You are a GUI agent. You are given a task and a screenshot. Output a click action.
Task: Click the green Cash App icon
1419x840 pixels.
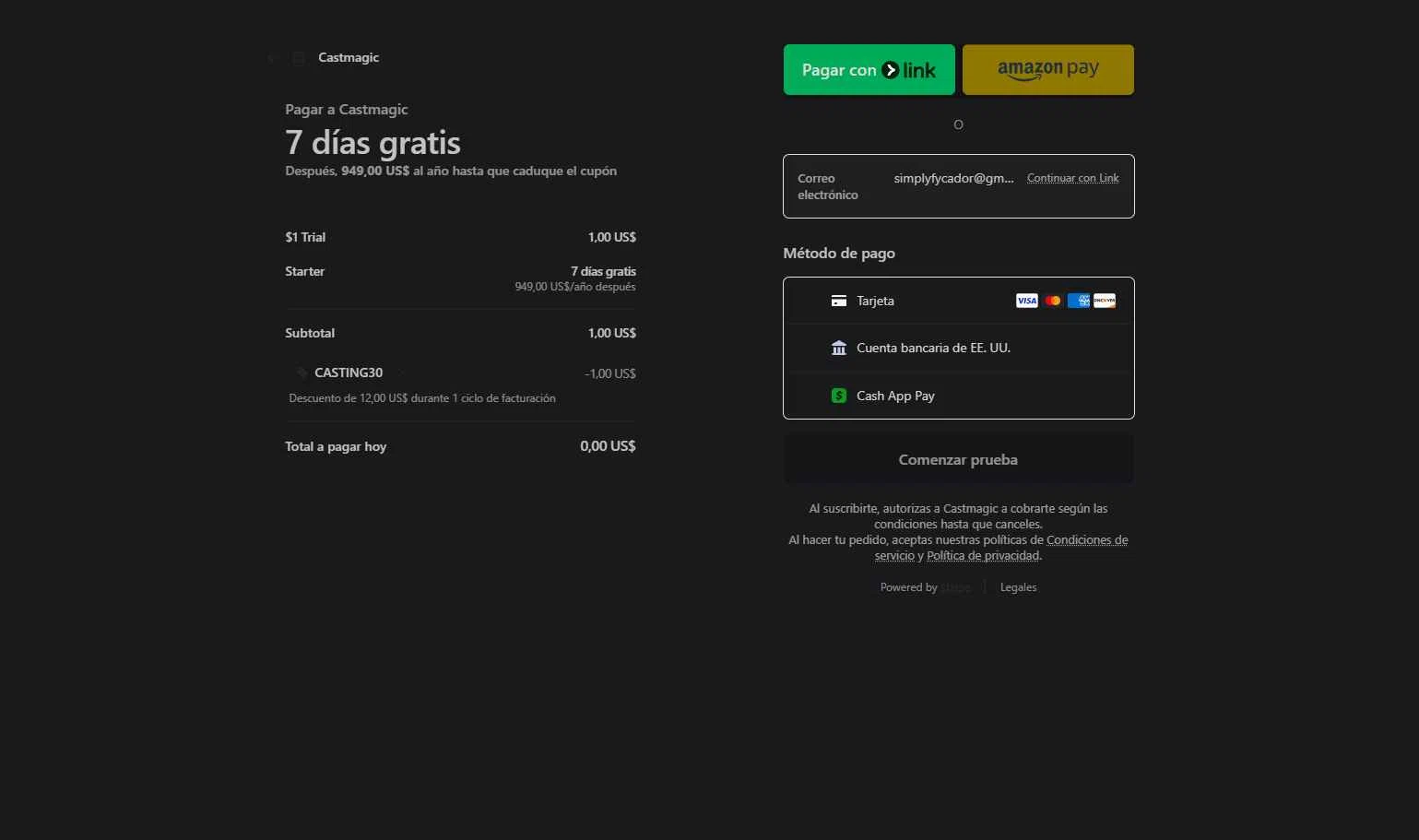[x=839, y=396]
